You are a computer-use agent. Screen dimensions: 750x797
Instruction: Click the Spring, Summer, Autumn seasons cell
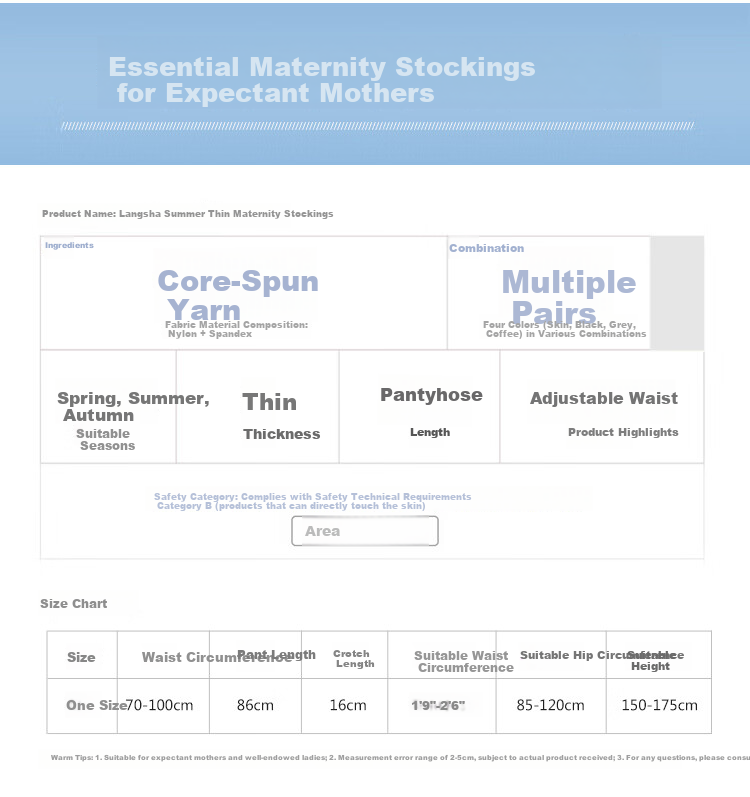[x=108, y=407]
